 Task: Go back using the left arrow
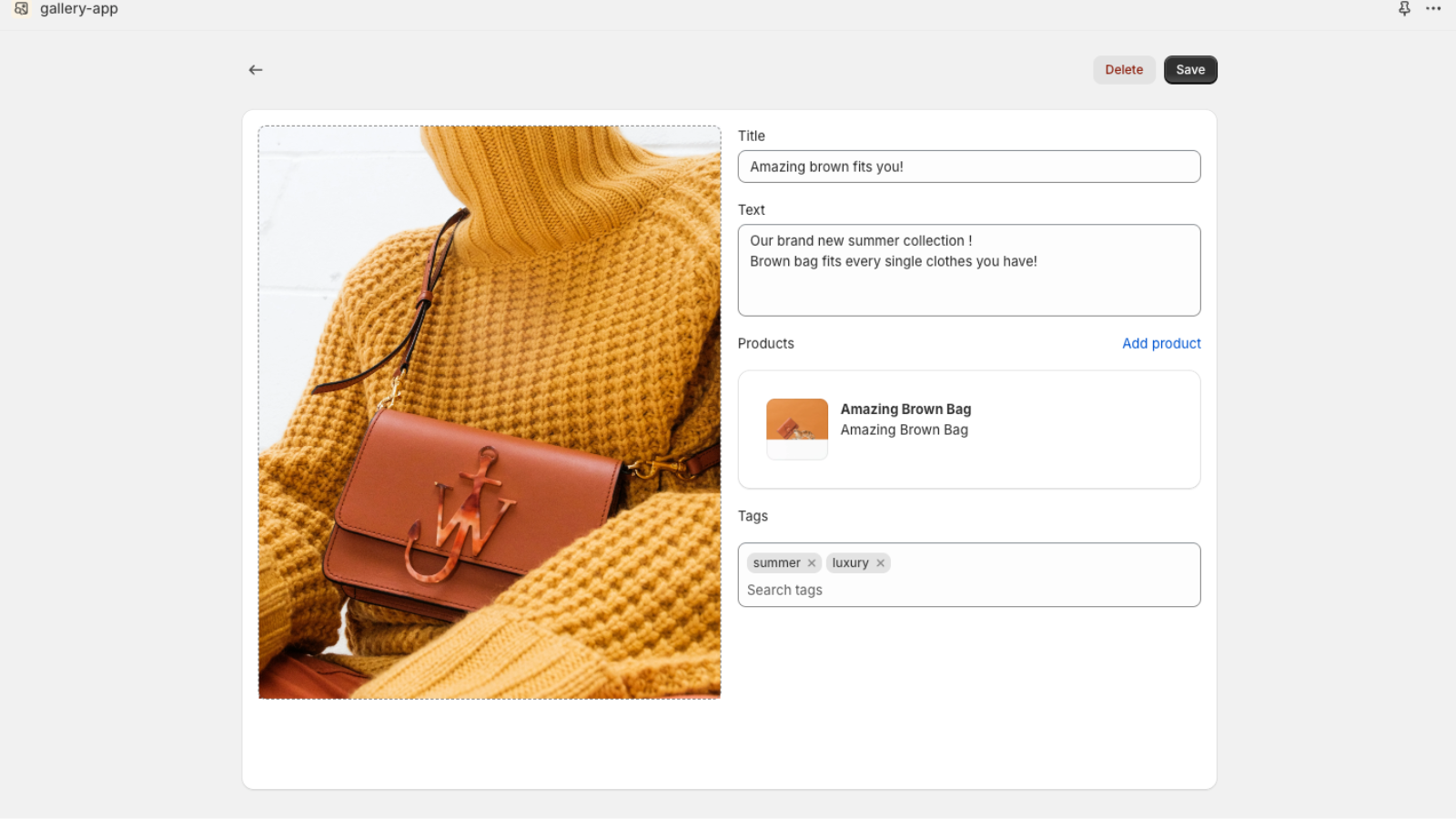tap(256, 70)
